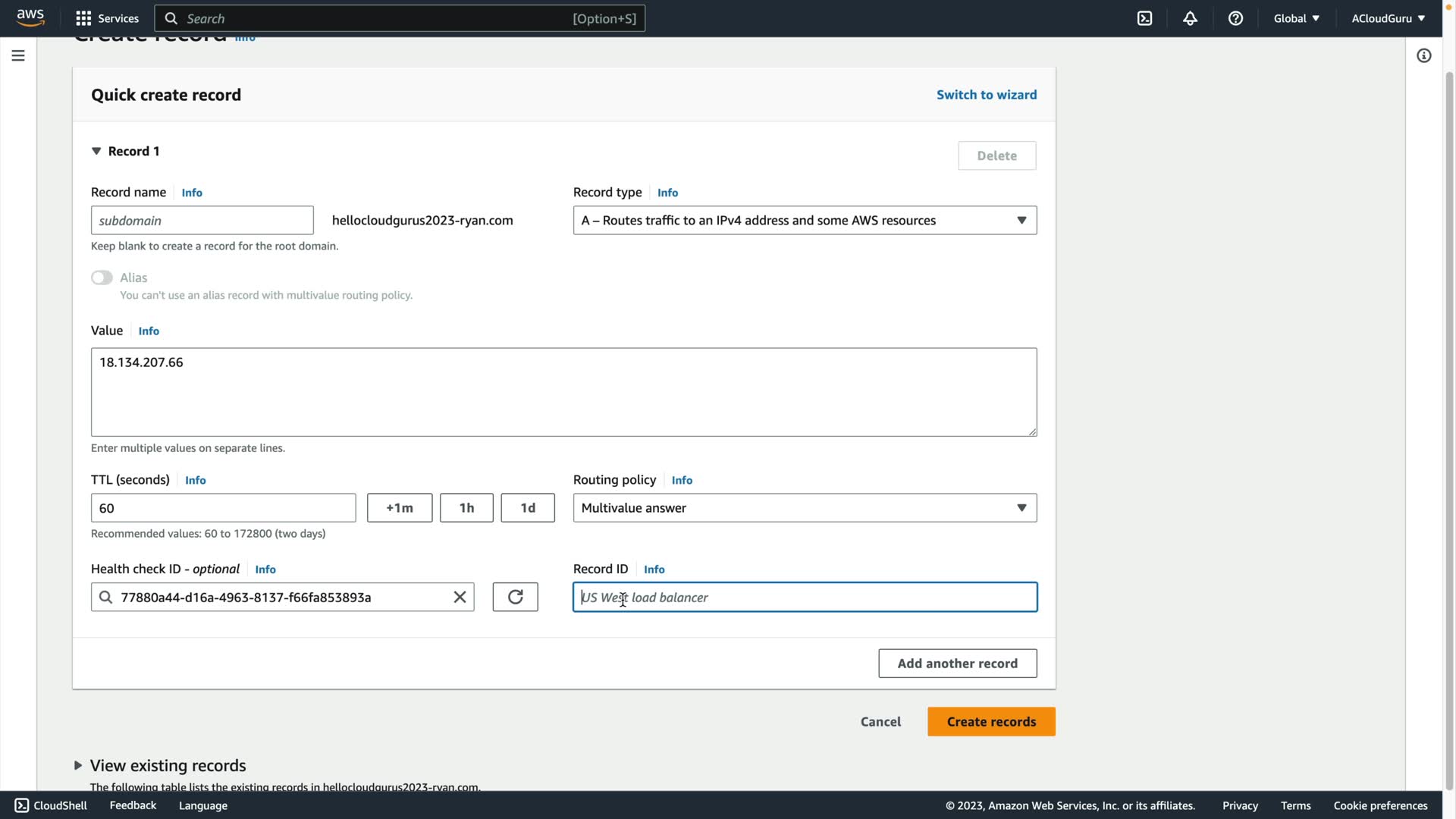
Task: Open the Services grid menu
Action: [x=107, y=18]
